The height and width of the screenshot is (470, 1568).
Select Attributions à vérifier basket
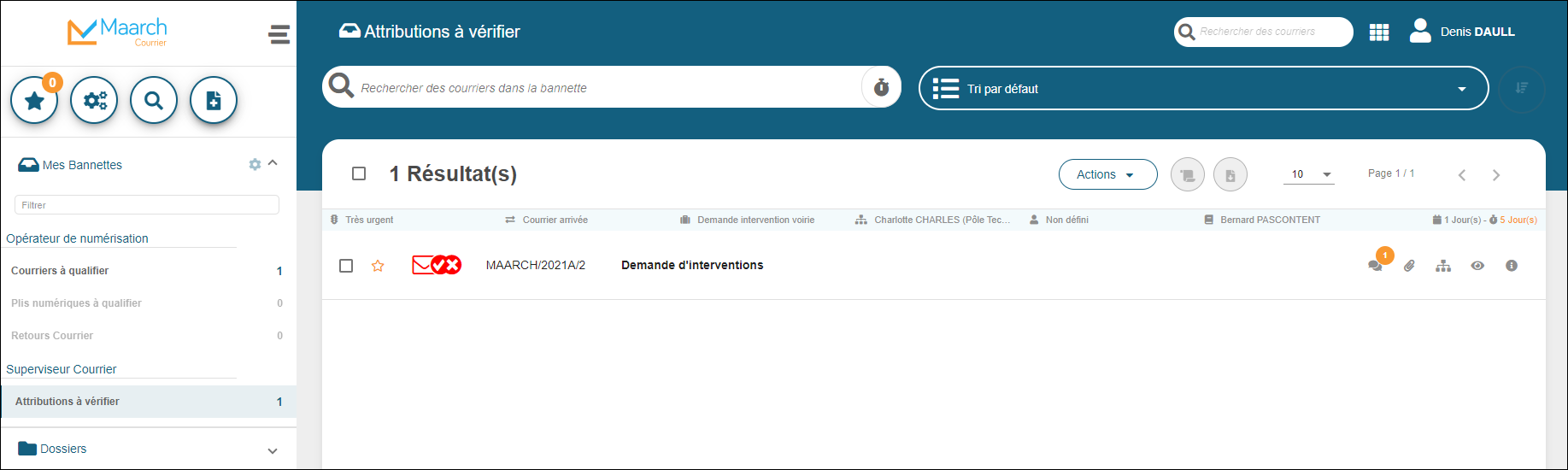(x=68, y=402)
